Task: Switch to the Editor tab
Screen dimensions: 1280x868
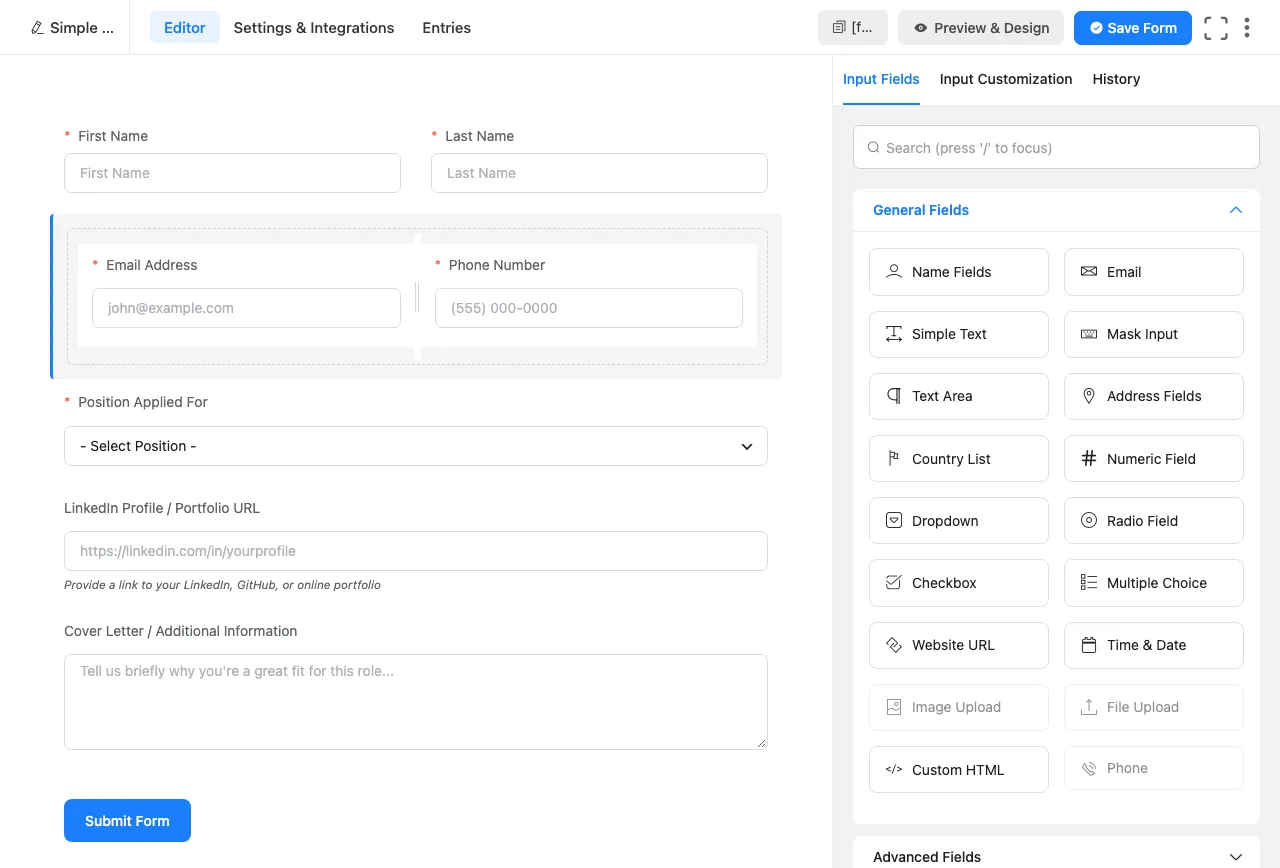Action: pos(185,28)
